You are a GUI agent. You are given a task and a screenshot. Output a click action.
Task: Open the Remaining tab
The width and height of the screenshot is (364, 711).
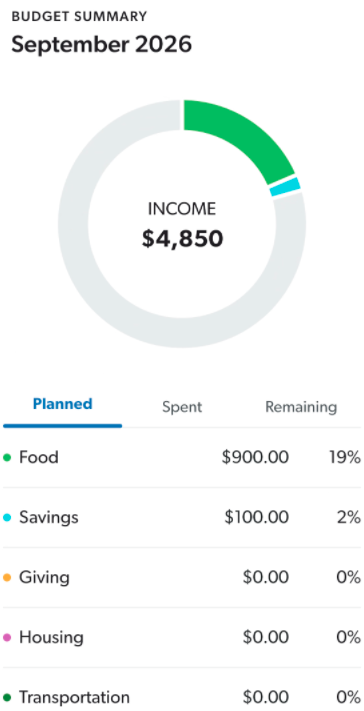pyautogui.click(x=301, y=407)
